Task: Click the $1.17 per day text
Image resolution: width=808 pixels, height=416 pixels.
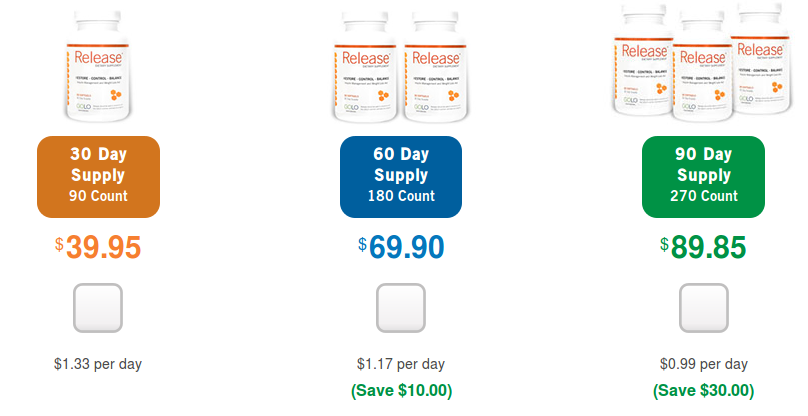Action: point(401,364)
